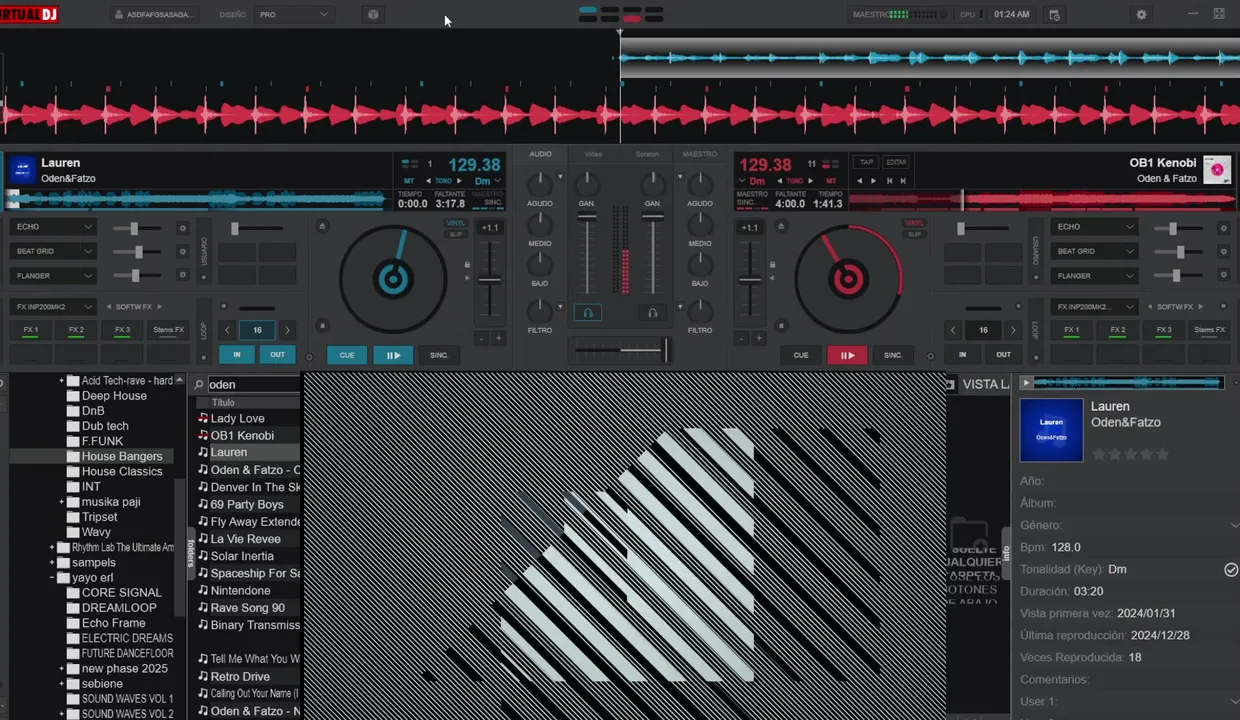Open ECHO effect dropdown on right deck
The height and width of the screenshot is (720, 1240).
[1095, 227]
